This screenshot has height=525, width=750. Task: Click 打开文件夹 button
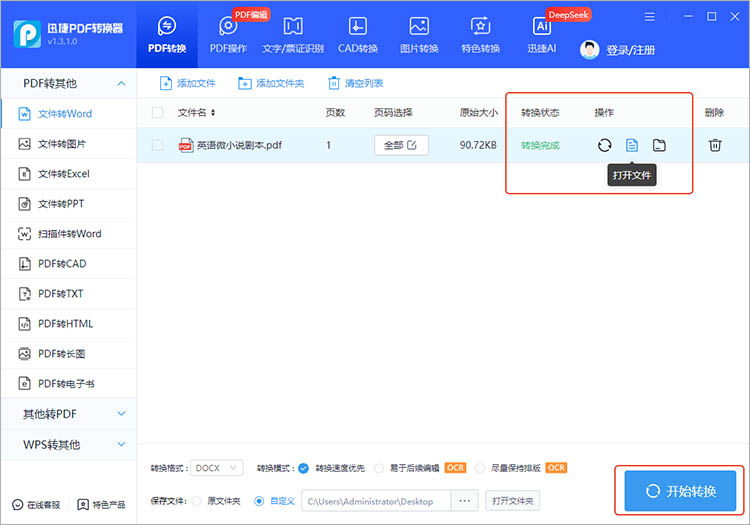[512, 501]
